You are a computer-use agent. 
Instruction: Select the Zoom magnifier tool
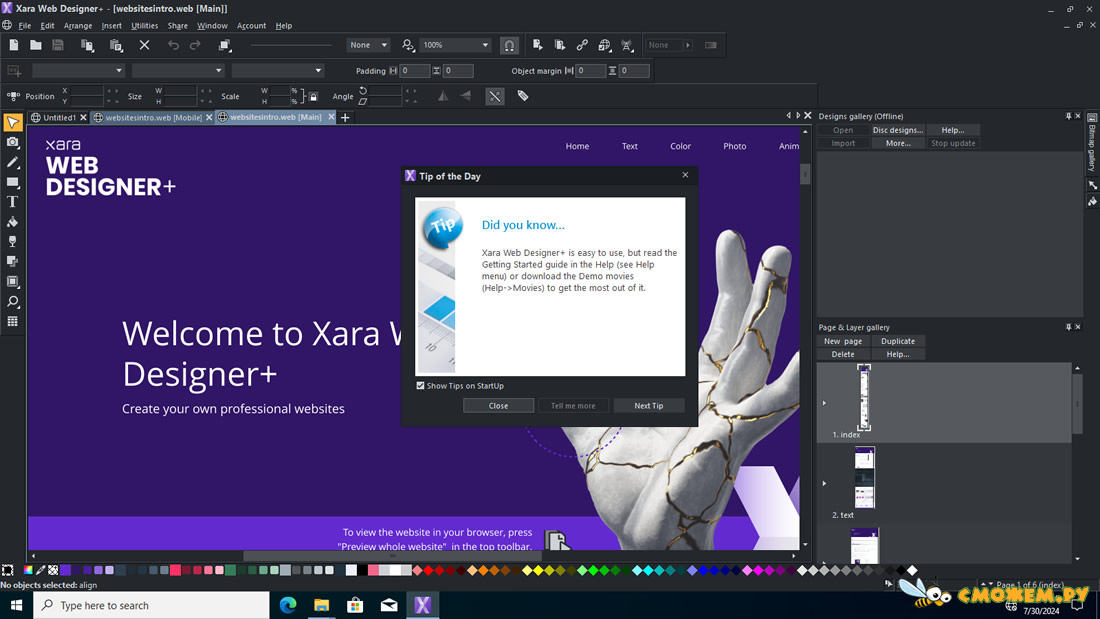[x=13, y=302]
